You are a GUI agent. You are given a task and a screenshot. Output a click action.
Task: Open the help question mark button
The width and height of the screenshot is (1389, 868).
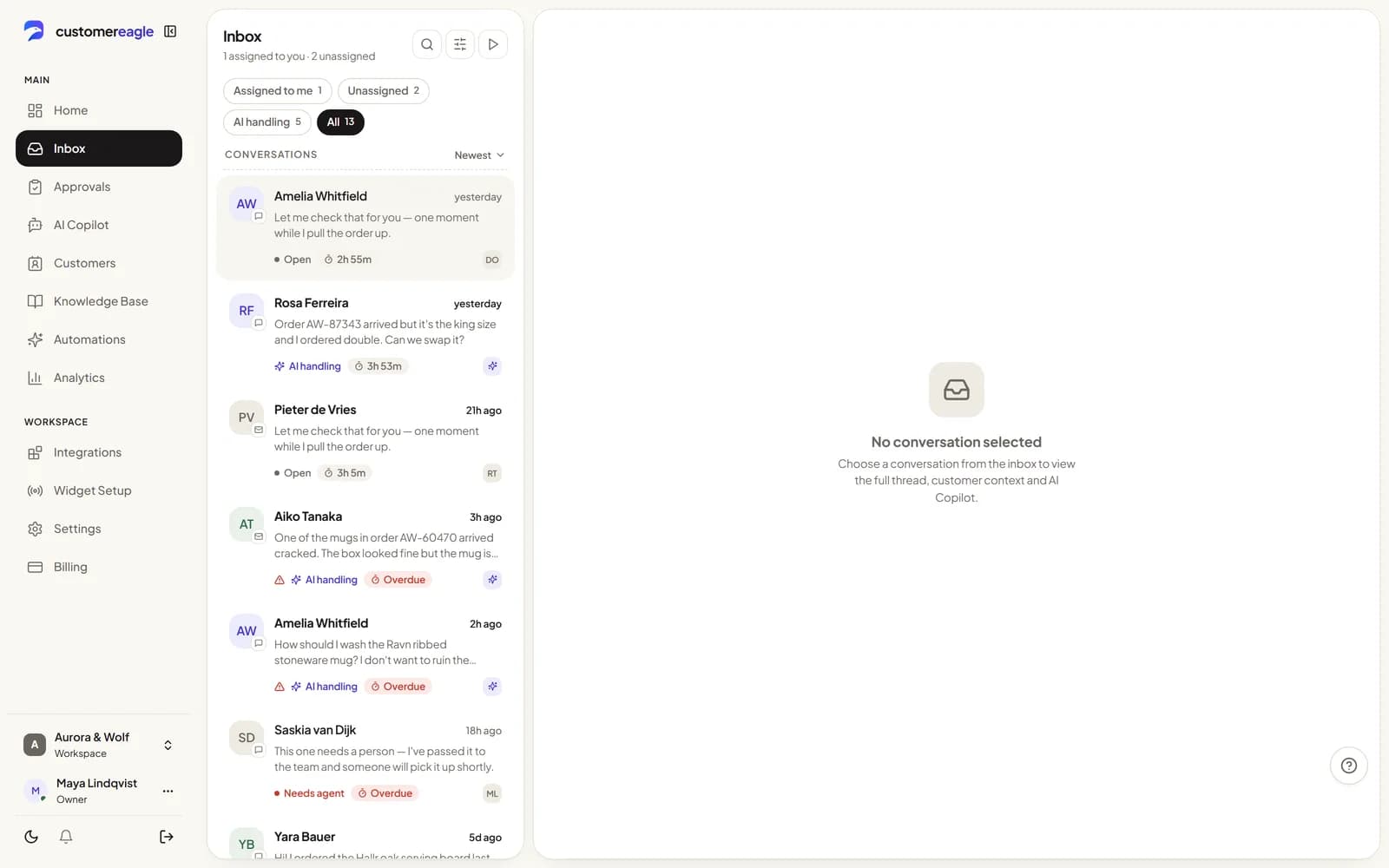tap(1349, 766)
